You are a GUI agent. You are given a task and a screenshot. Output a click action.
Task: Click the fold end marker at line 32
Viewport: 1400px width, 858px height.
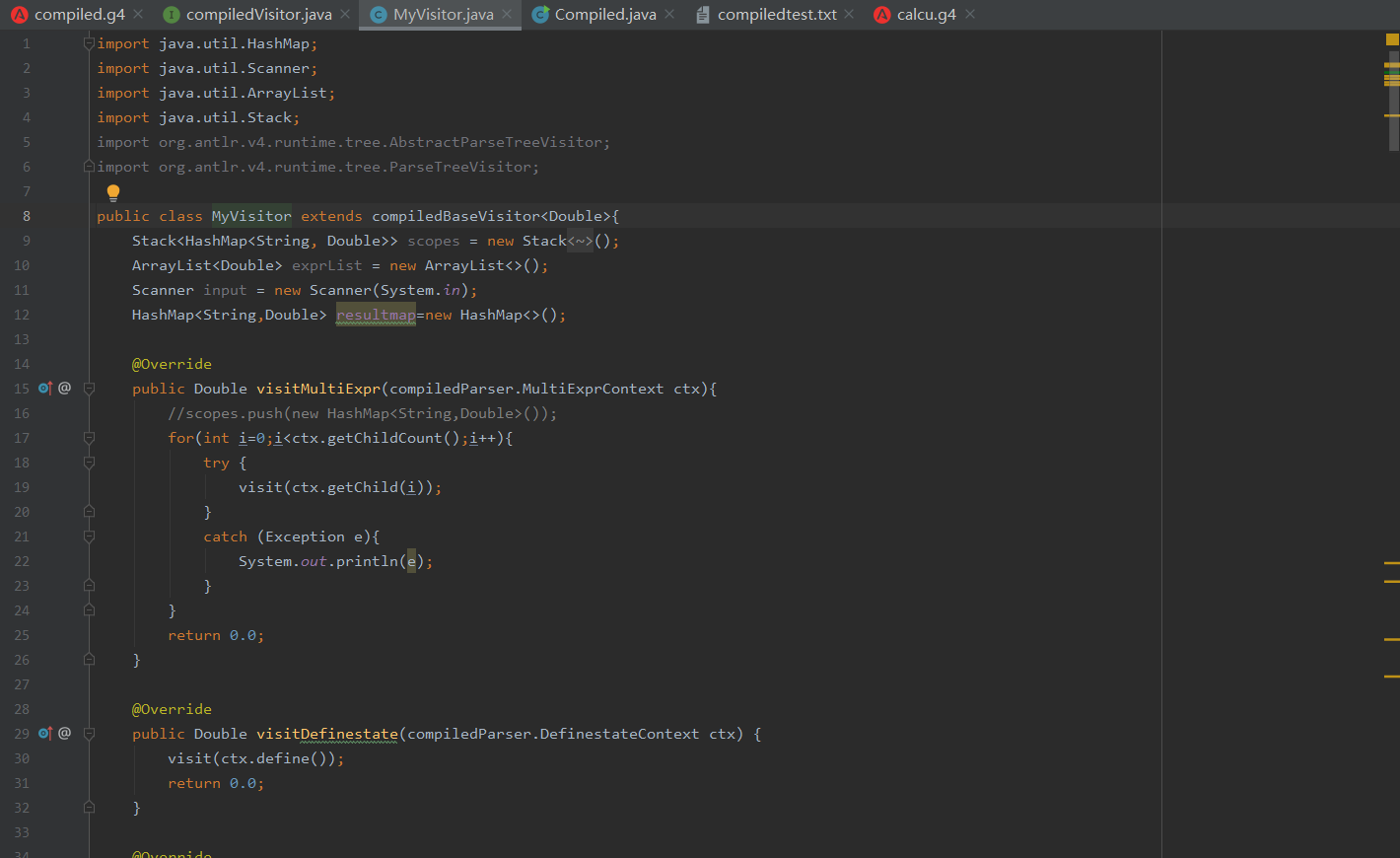(x=89, y=807)
